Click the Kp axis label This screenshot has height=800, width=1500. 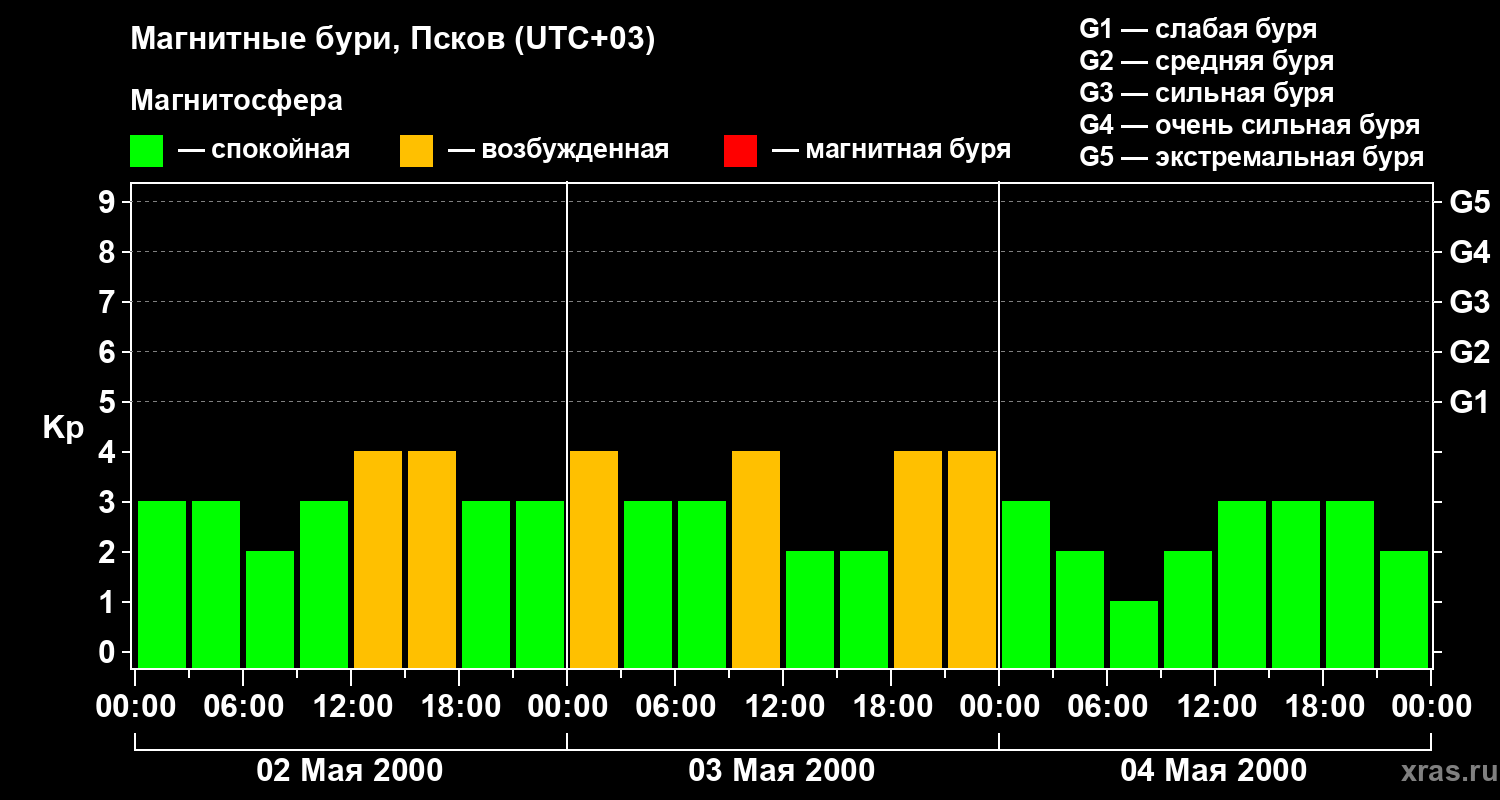[63, 428]
